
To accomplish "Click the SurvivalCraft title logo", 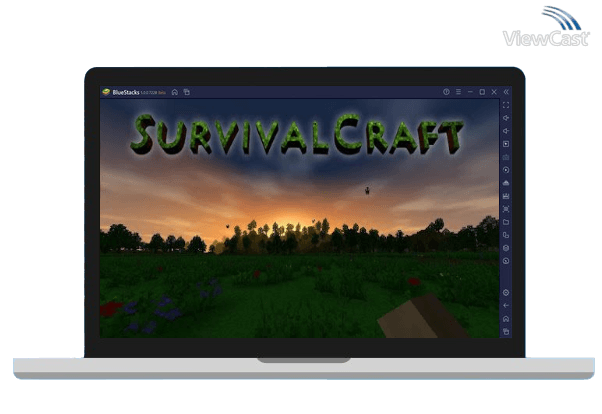I will [x=297, y=134].
